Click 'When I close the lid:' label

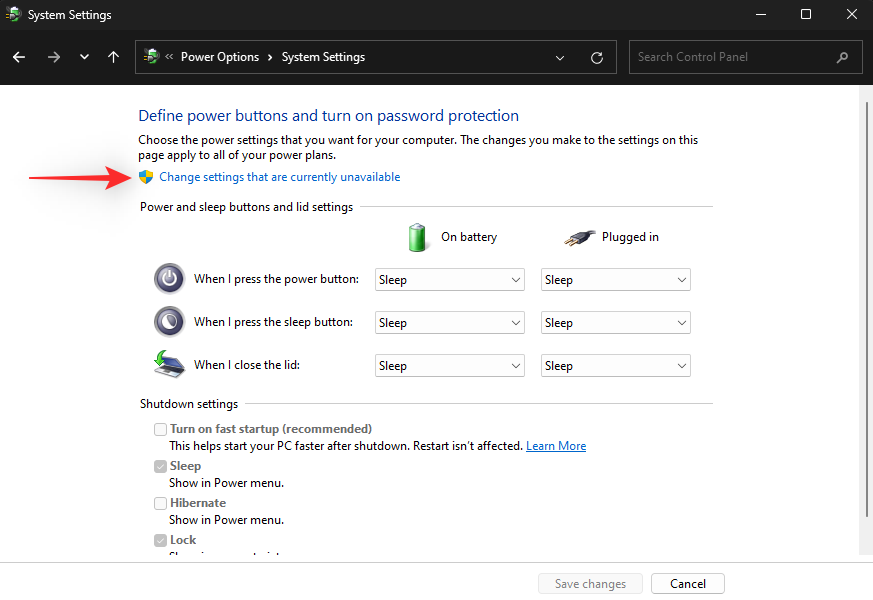coord(247,365)
